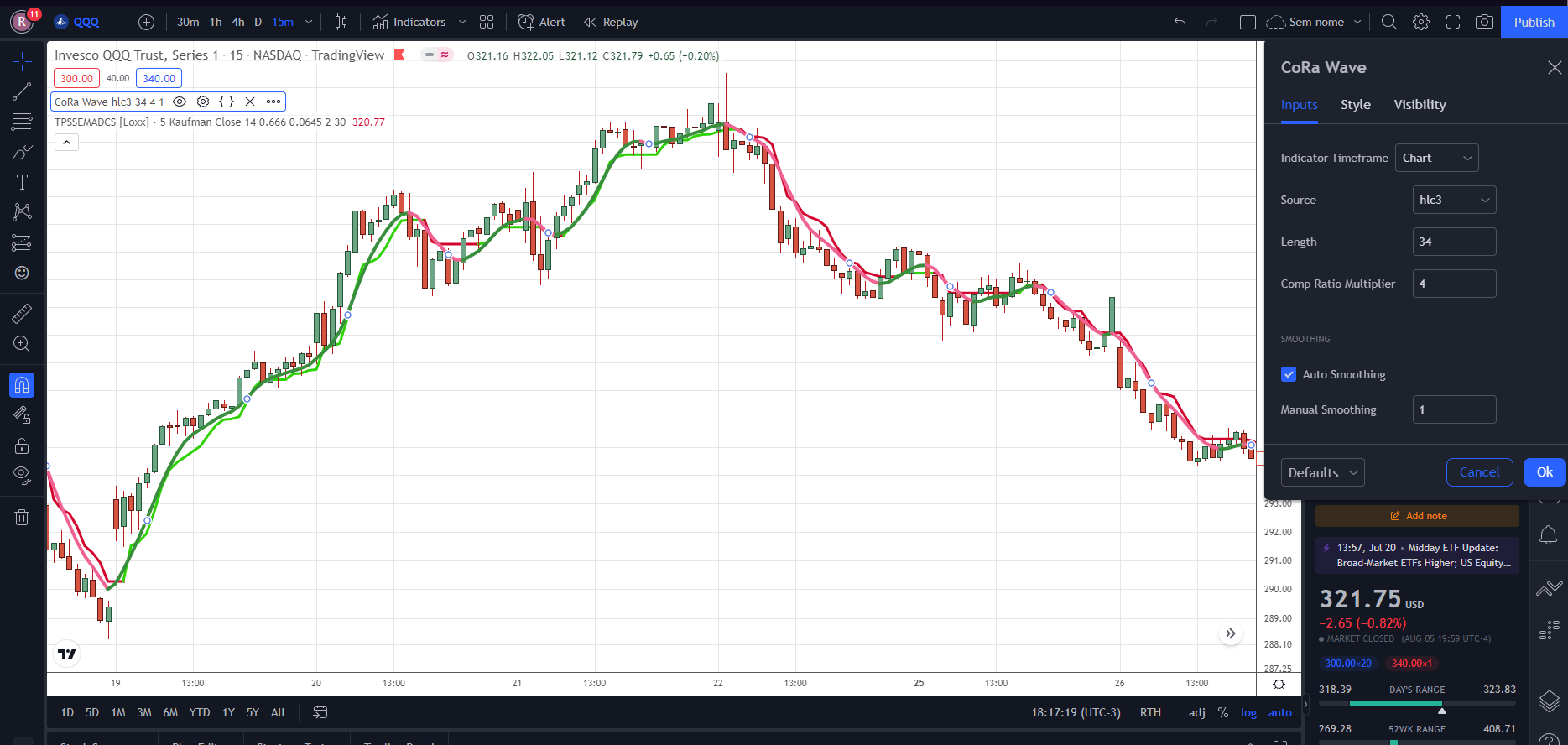Open the Source dropdown showing hlc3

click(x=1455, y=200)
